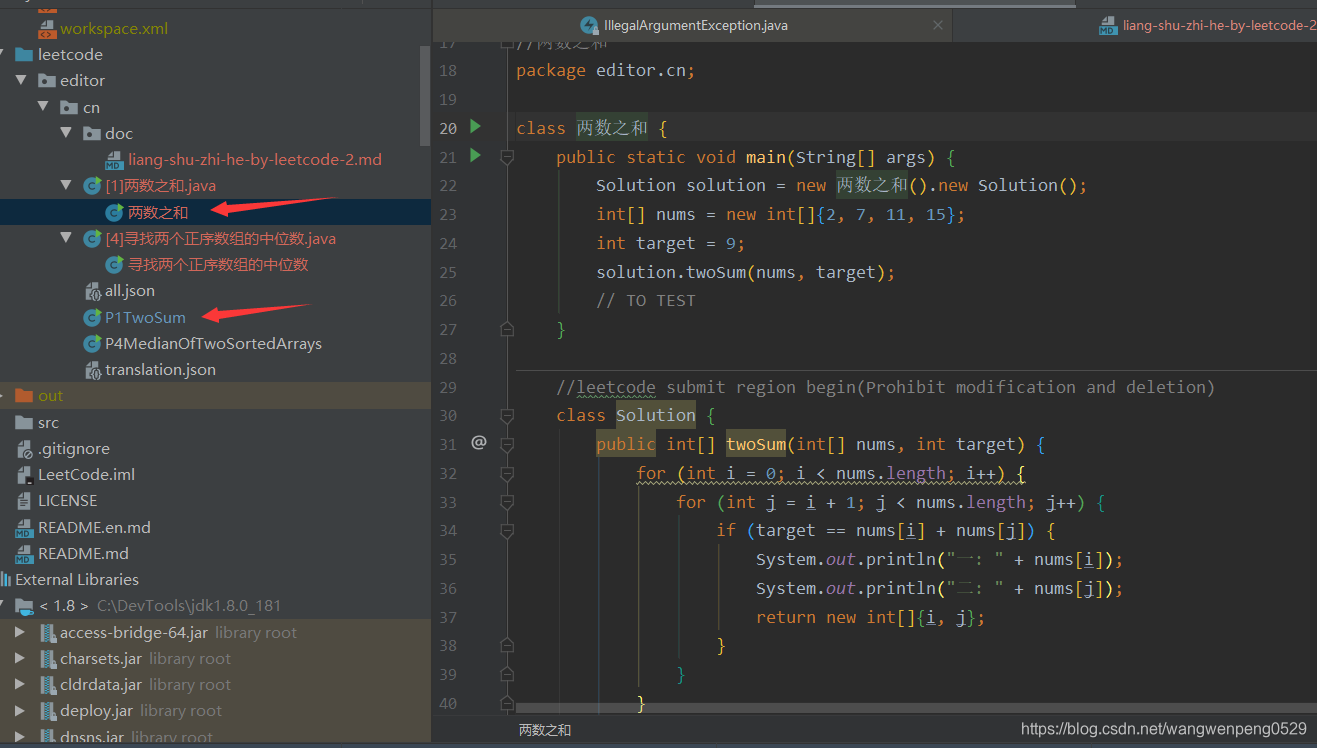The width and height of the screenshot is (1317, 748).
Task: Toggle fold marker at line 39
Action: click(x=507, y=674)
